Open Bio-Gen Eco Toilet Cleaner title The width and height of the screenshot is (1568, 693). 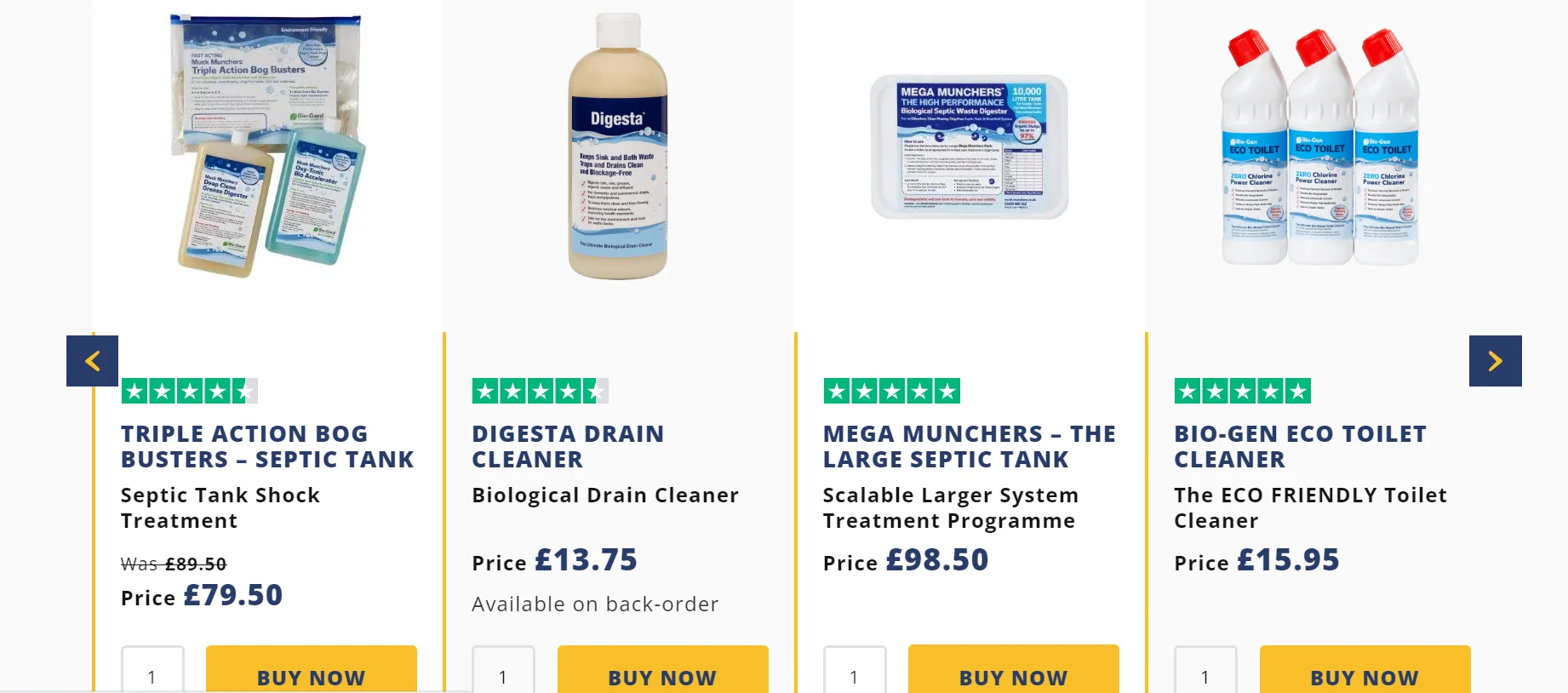click(1300, 447)
